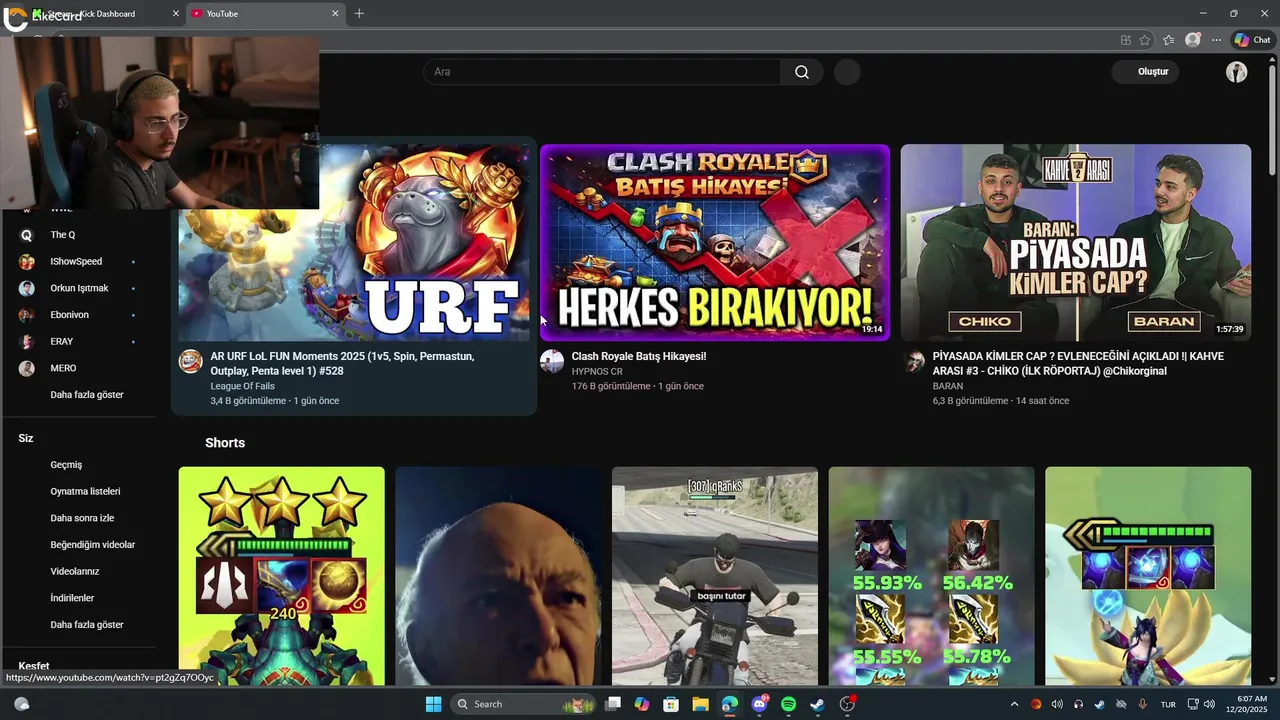Click the browser split screen icon
The image size is (1280, 720).
pyautogui.click(x=1126, y=40)
